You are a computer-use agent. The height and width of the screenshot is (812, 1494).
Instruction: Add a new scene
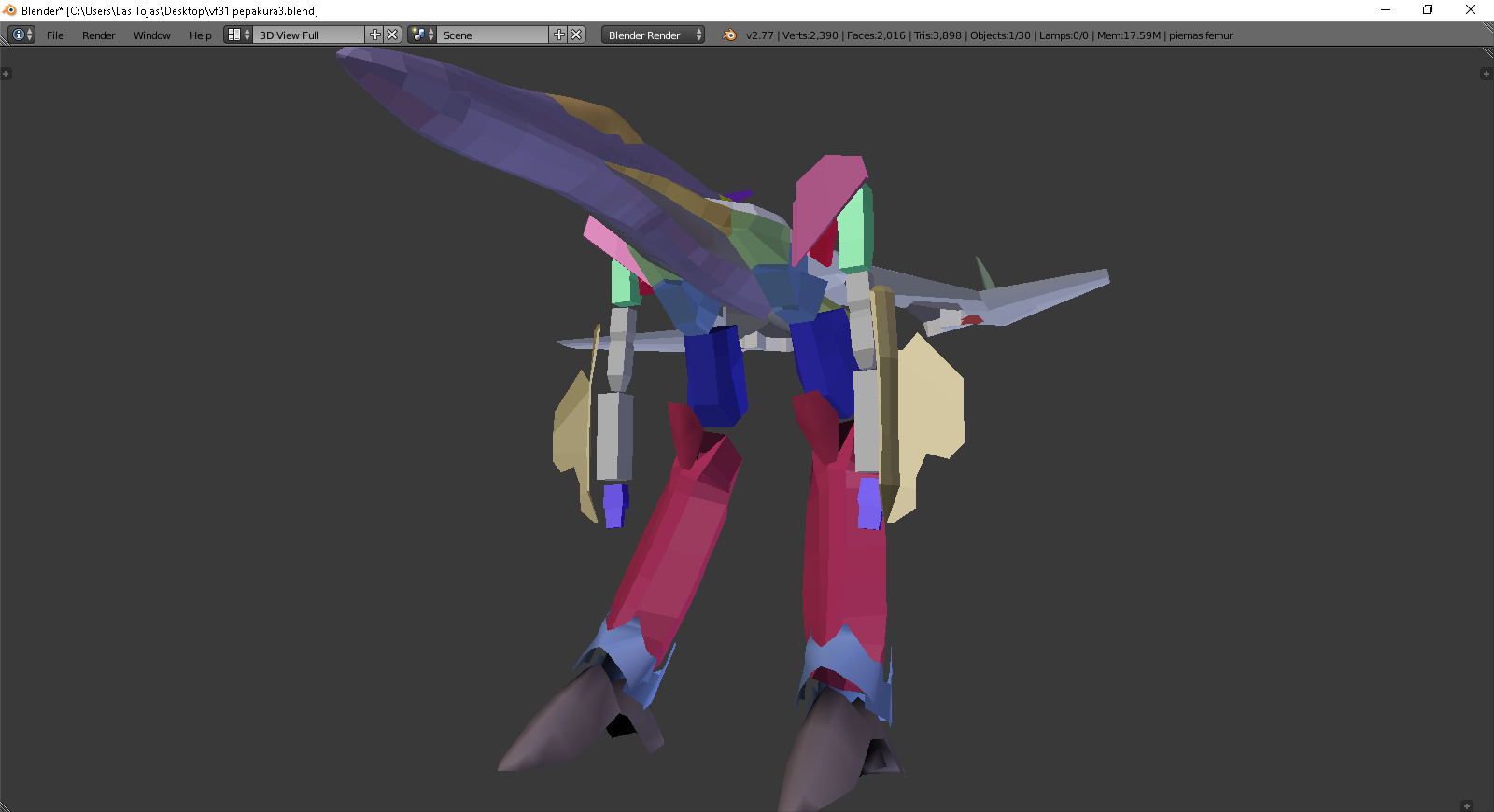tap(559, 35)
